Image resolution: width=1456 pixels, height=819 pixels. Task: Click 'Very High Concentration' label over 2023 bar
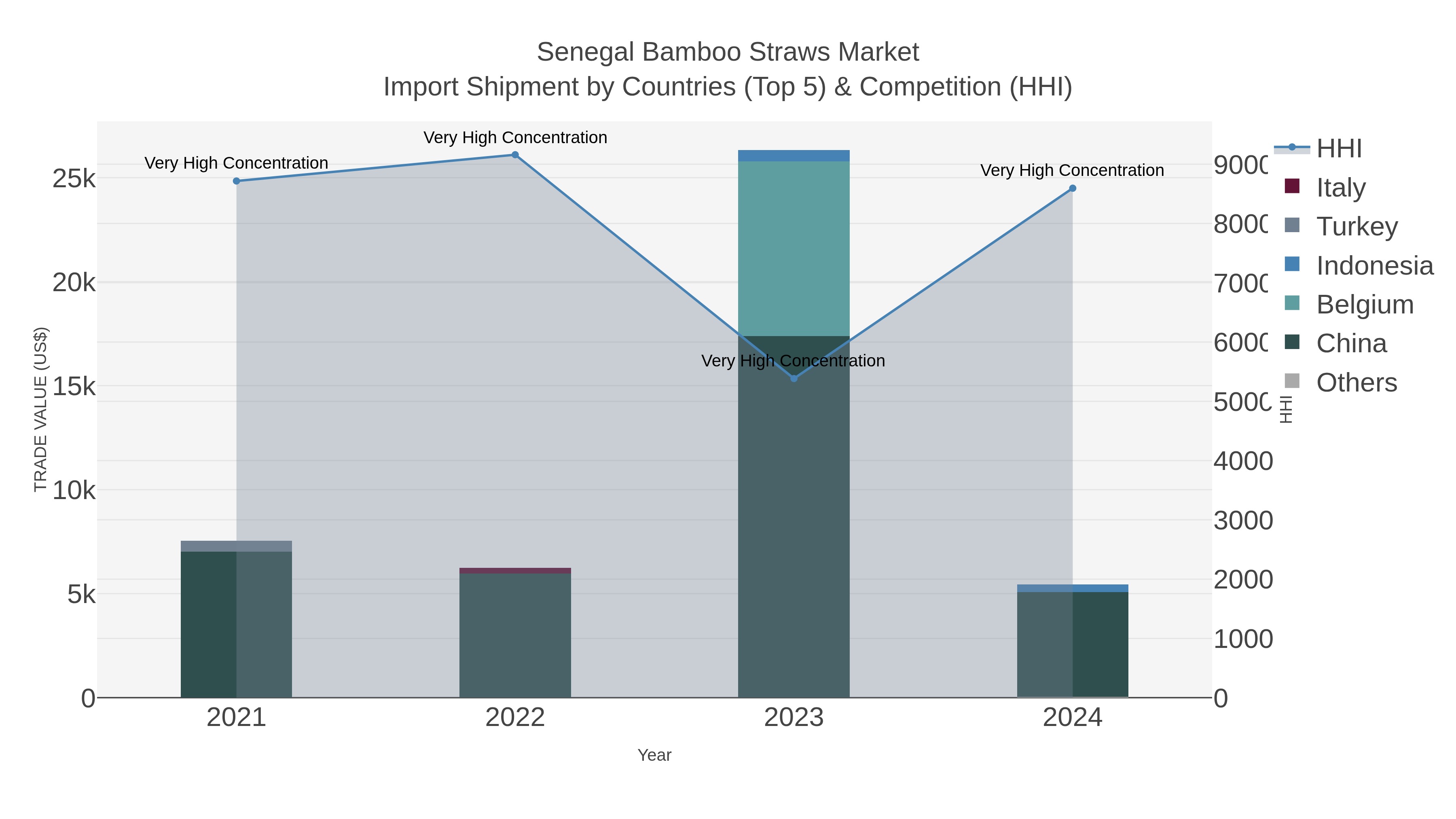point(794,361)
